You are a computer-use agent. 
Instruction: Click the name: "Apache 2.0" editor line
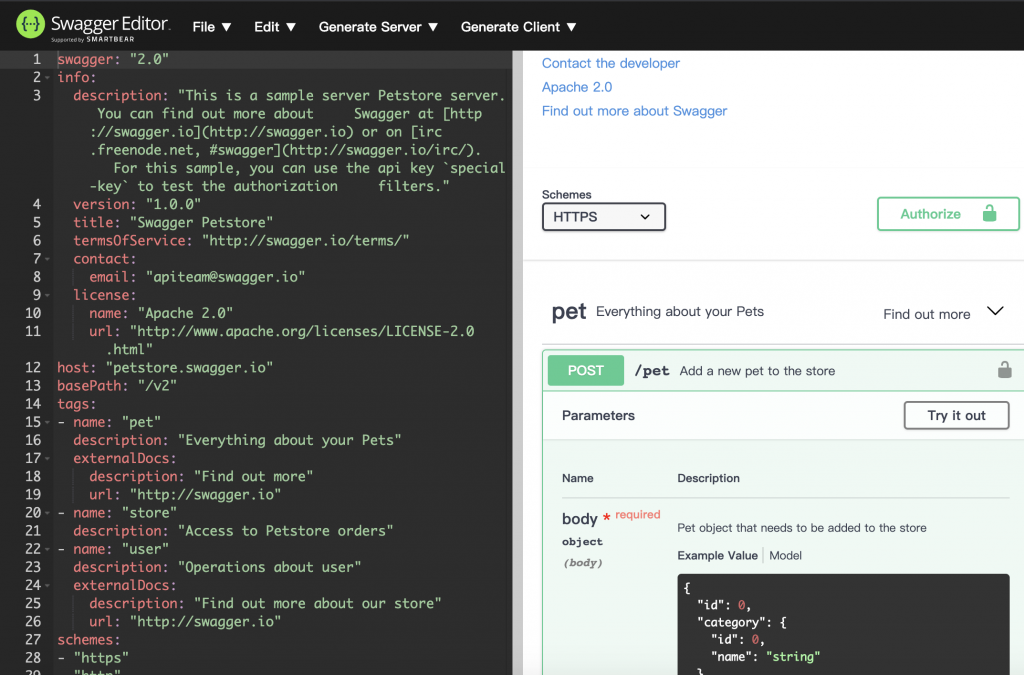coord(161,313)
